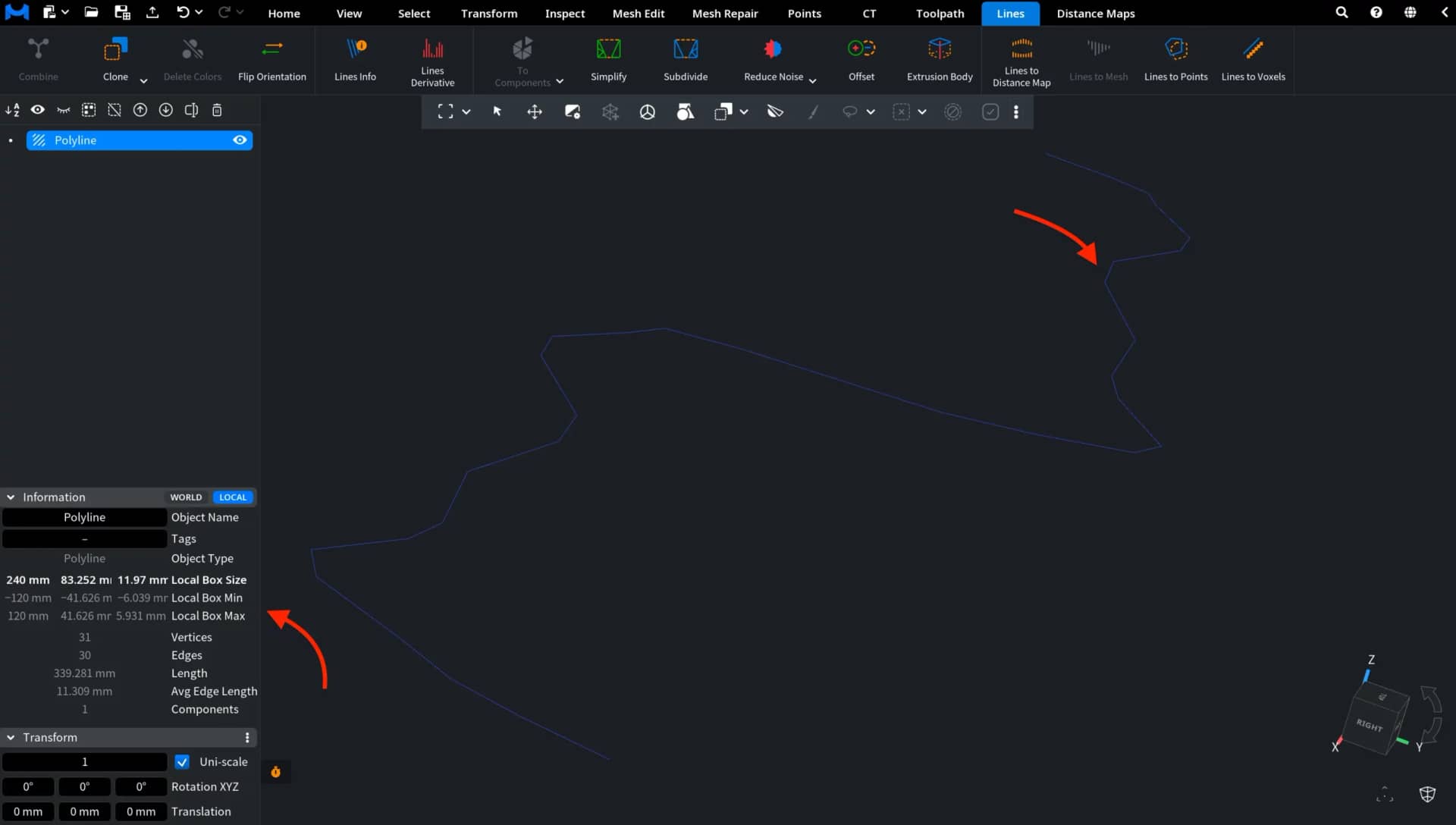Collapse the Information panel
Viewport: 1456px width, 825px height.
11,497
